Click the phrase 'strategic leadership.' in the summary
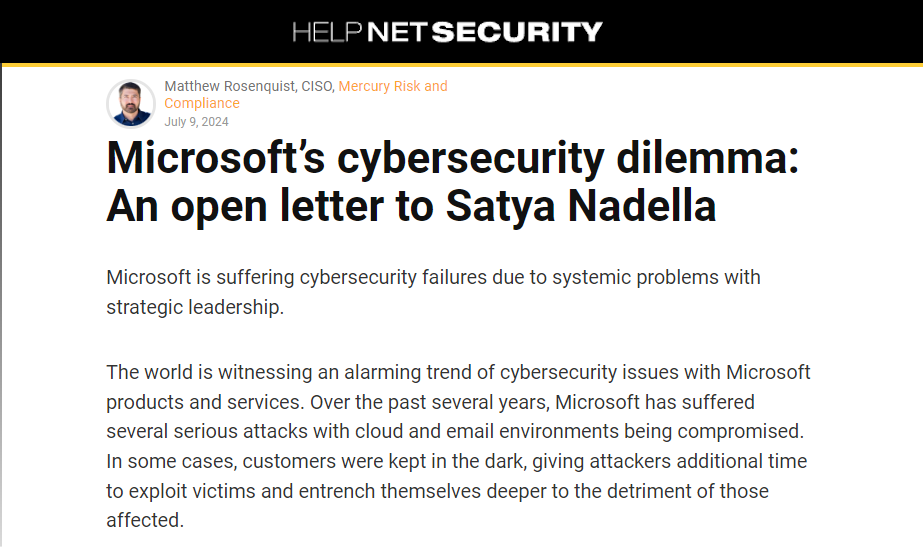The image size is (923, 554). pos(195,307)
